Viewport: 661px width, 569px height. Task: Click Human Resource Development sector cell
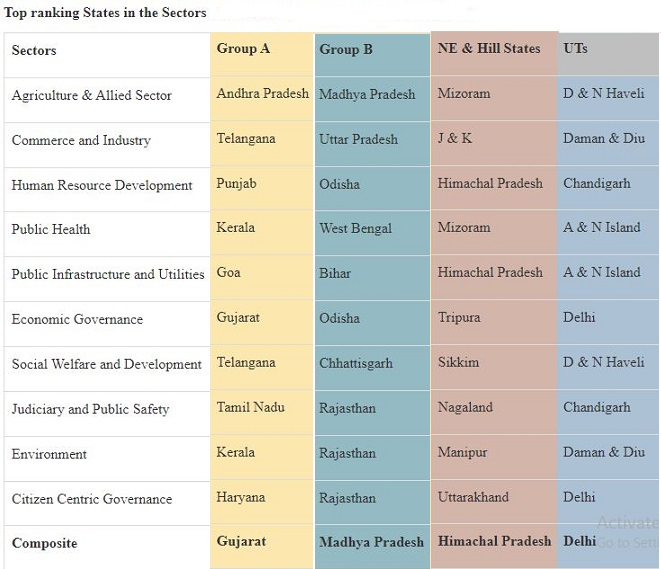pos(102,186)
